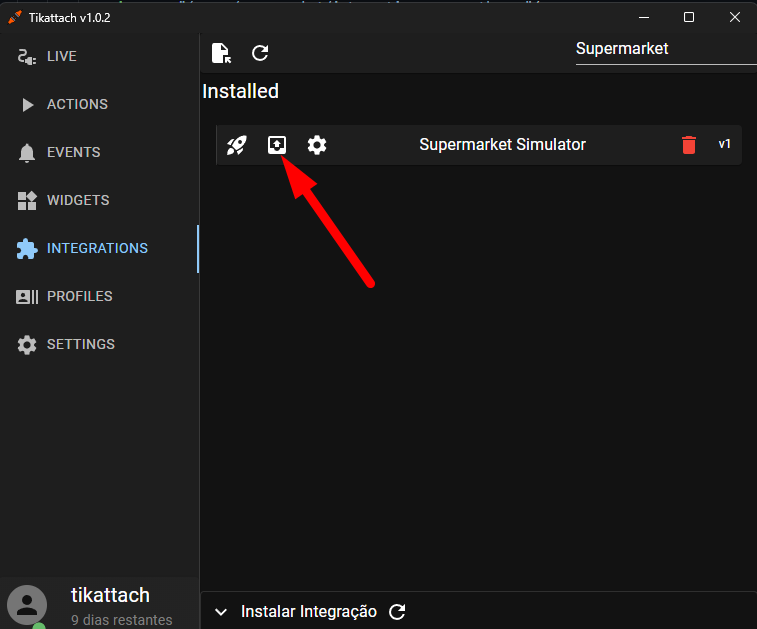Launch Supermarket Simulator with rocket icon
This screenshot has width=757, height=629.
tap(237, 145)
